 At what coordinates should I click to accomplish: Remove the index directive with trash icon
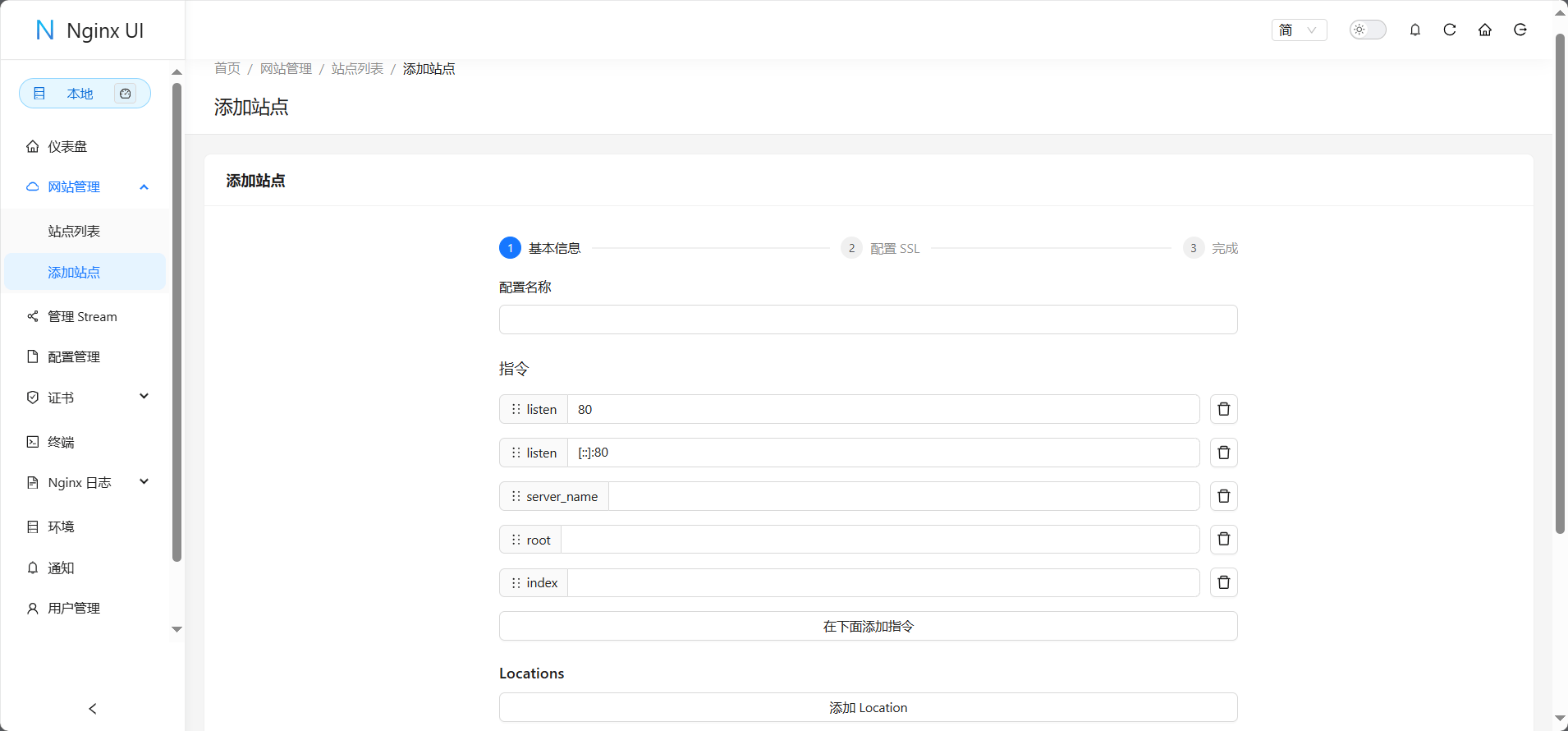1223,582
